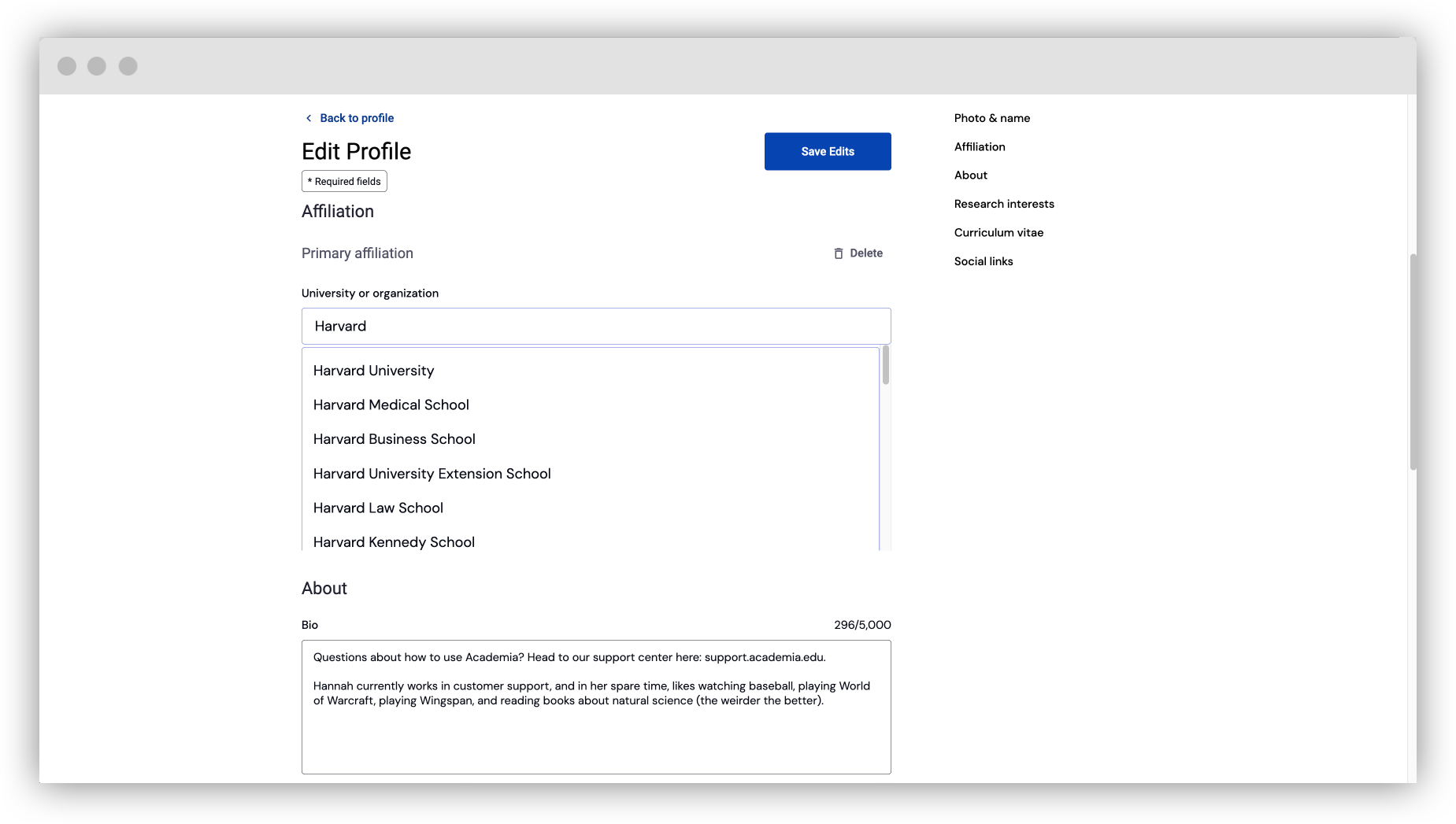Open the Social links section

coord(984,261)
